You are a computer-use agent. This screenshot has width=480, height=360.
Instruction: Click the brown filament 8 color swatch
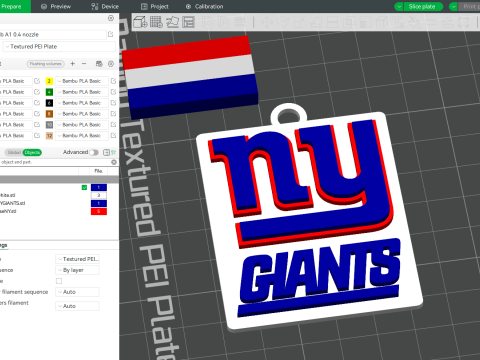pos(49,114)
